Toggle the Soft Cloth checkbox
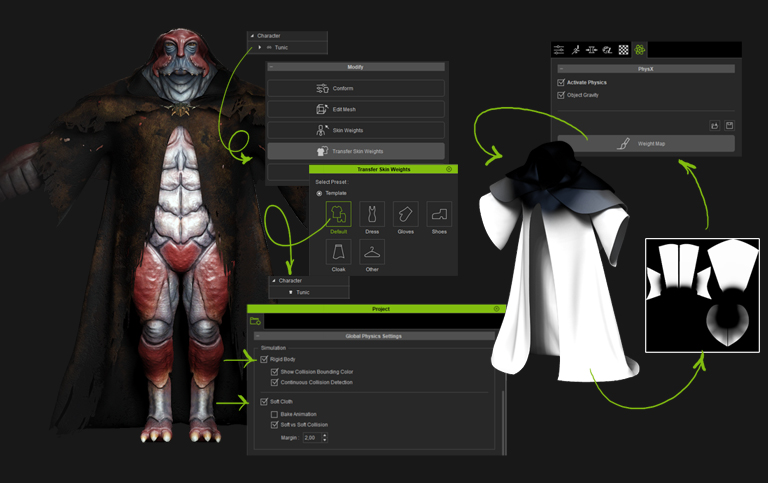The width and height of the screenshot is (768, 483). pos(264,402)
